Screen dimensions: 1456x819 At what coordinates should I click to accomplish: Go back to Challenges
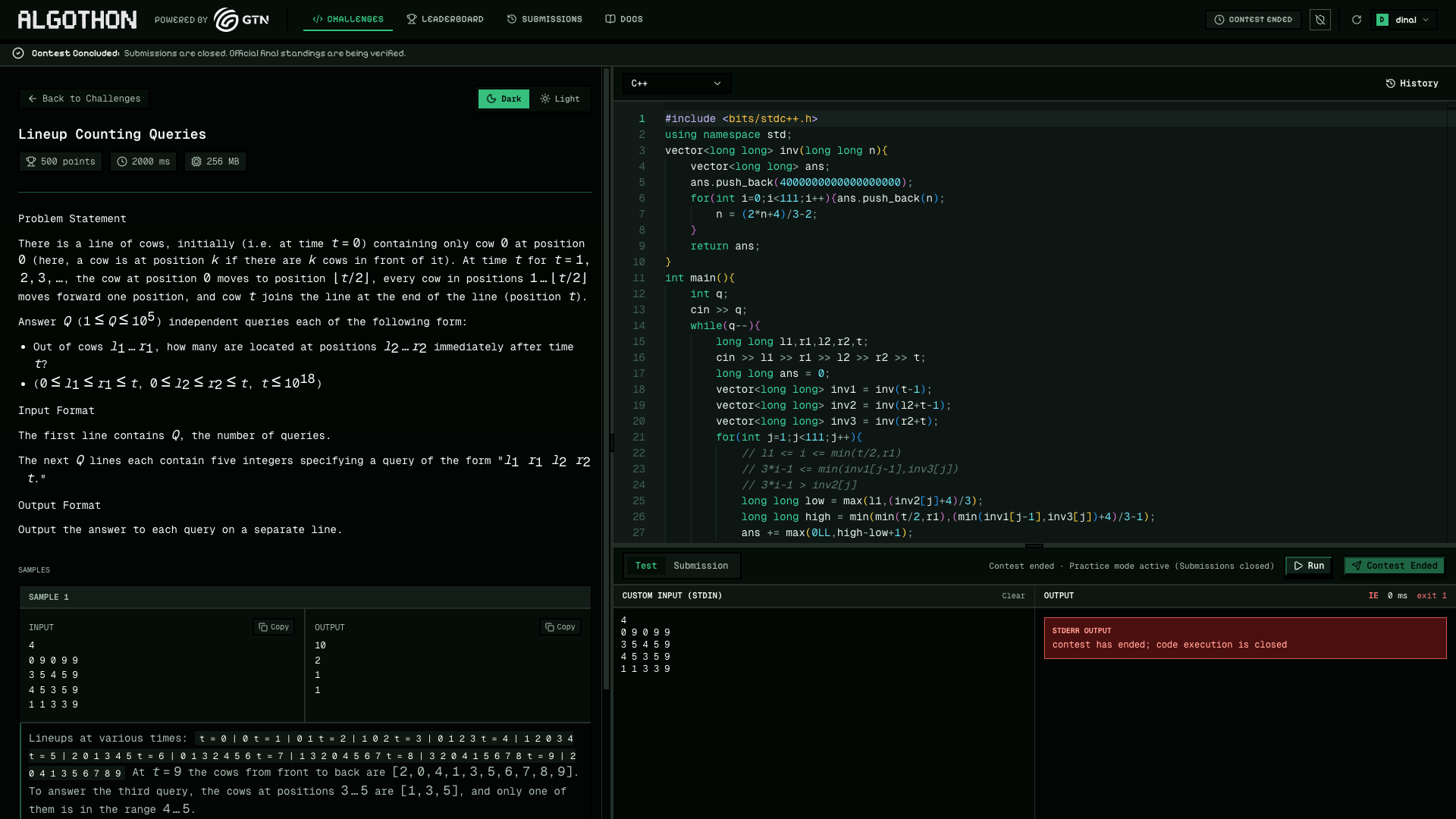(84, 99)
